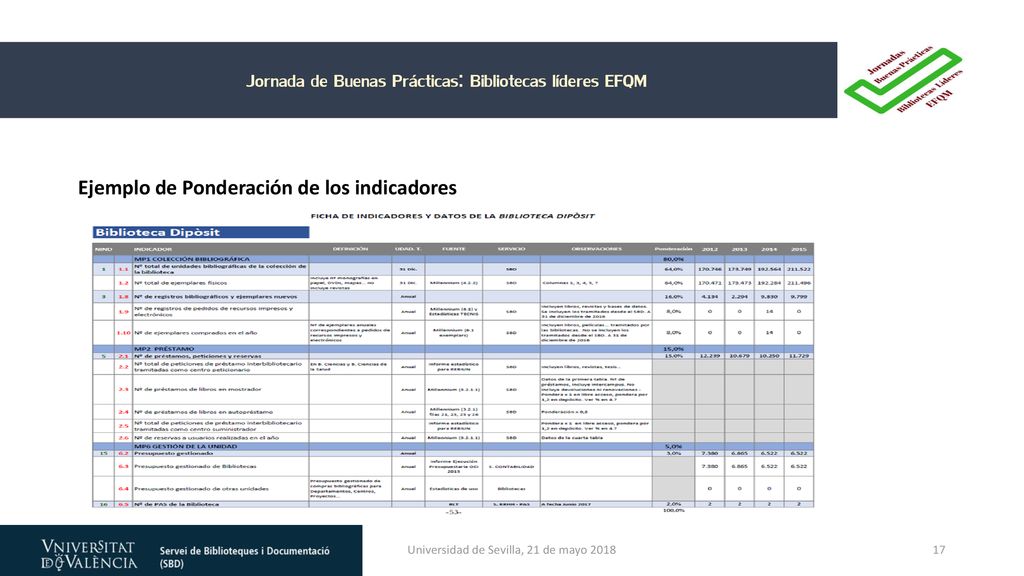Click the slide number '17'
Screen dimensions: 1024x576
pos(938,550)
